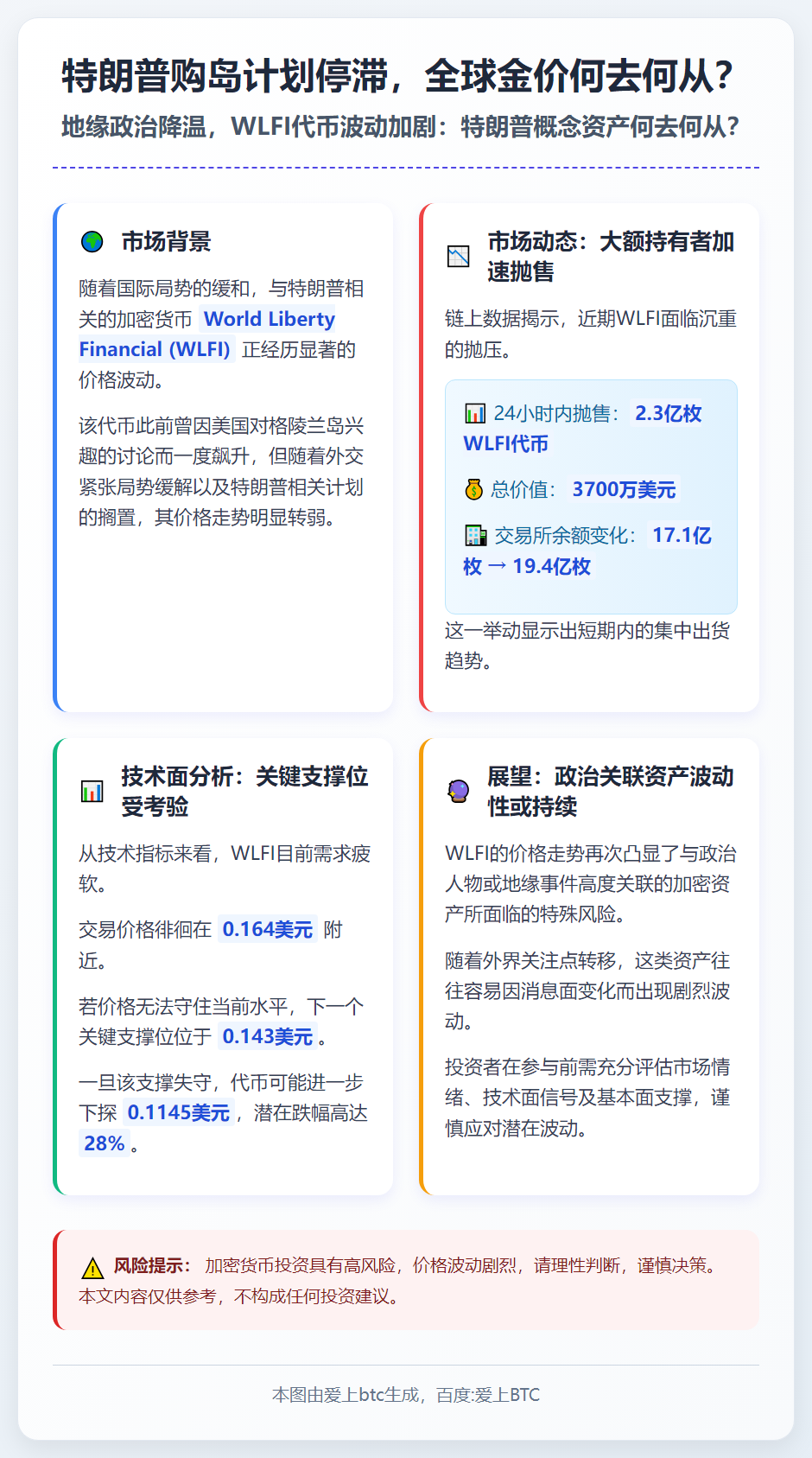
Task: Click the 市场动态：大额持有者加速抛售 heading
Action: [611, 257]
